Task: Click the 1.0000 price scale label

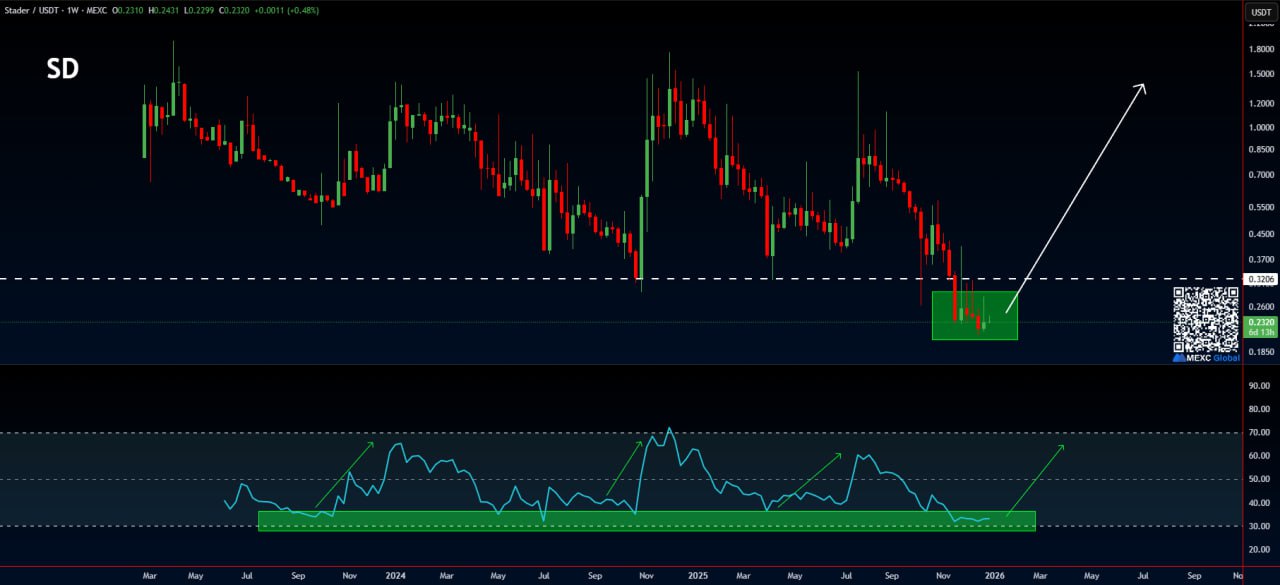Action: click(x=1259, y=127)
